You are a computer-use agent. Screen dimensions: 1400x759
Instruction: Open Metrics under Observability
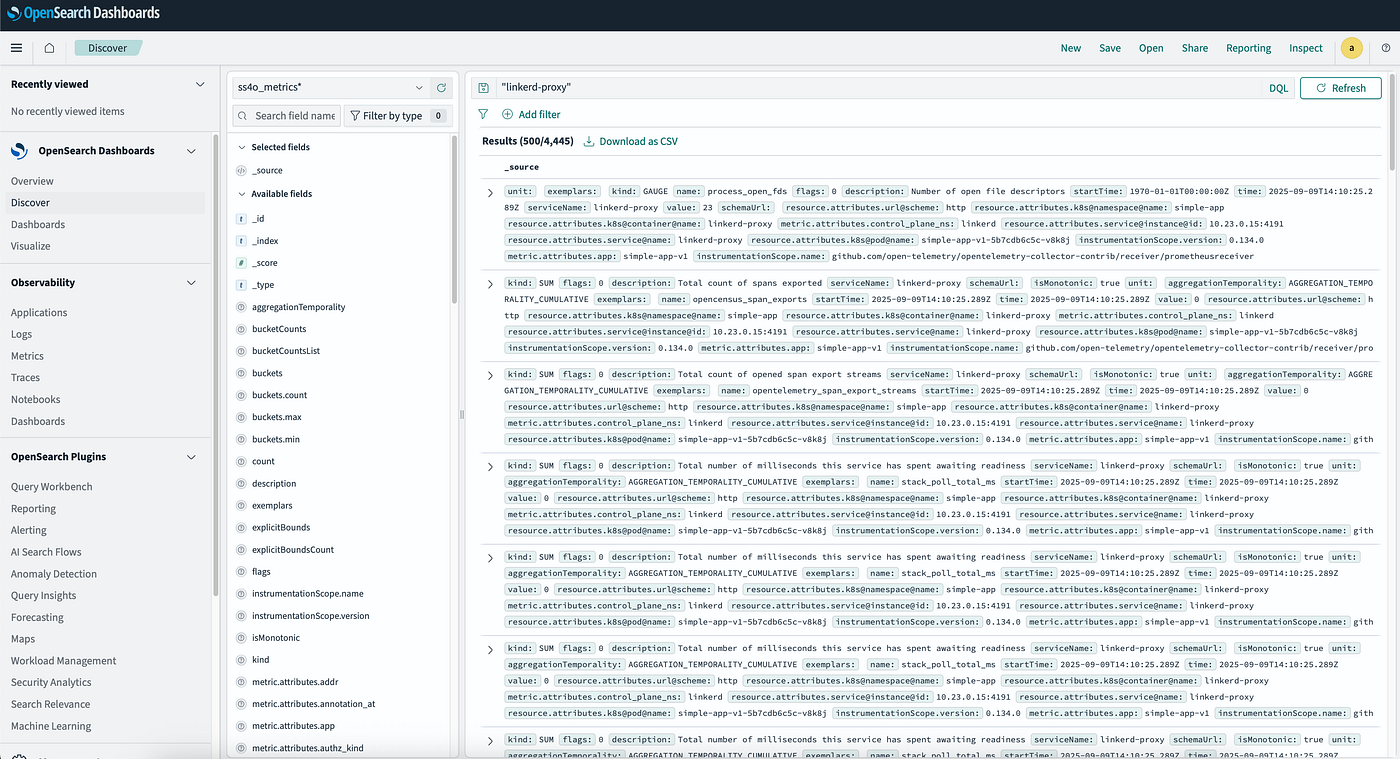[27, 356]
